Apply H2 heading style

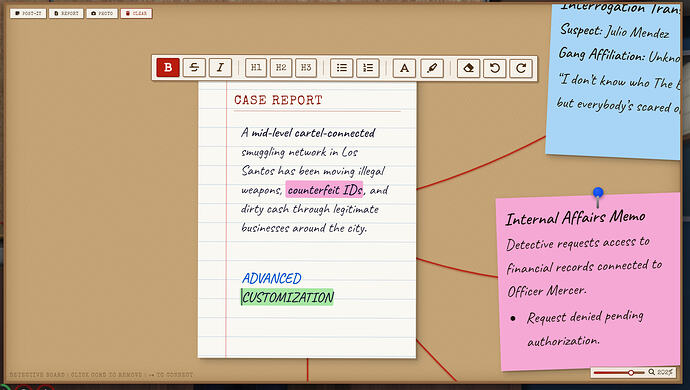point(281,68)
